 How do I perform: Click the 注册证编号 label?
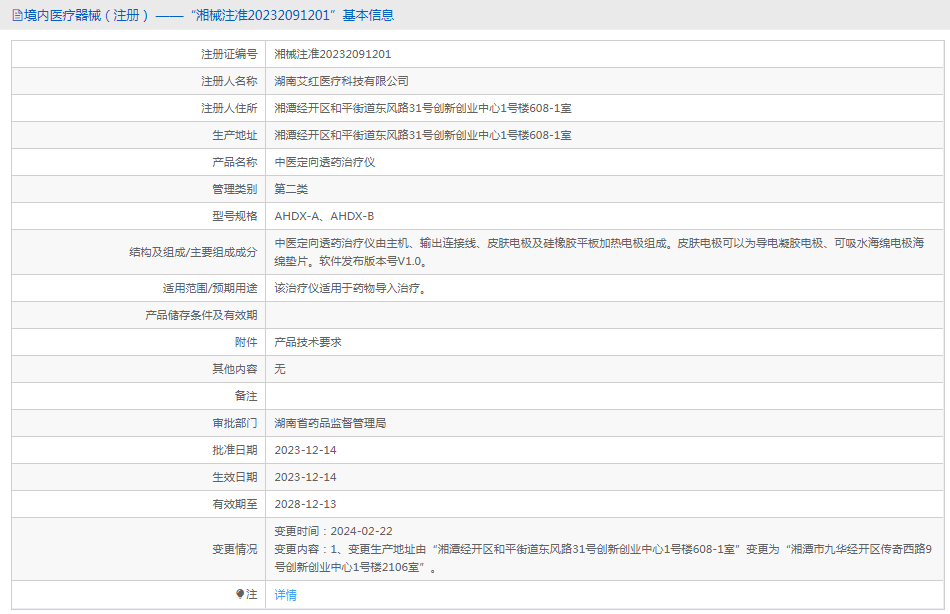pos(229,54)
